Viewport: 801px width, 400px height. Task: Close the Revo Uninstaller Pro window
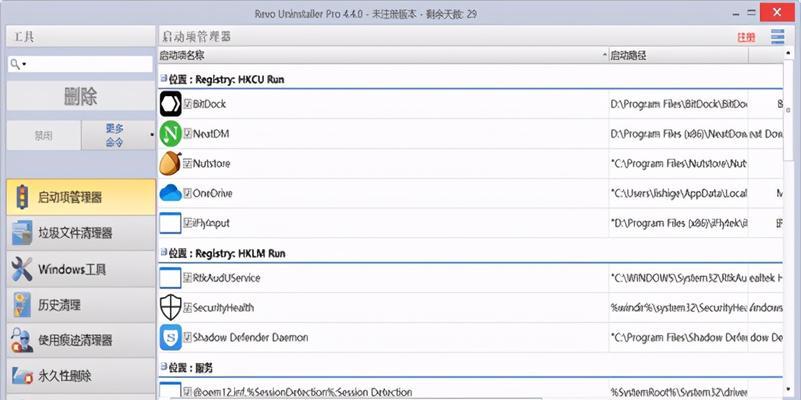(x=777, y=12)
